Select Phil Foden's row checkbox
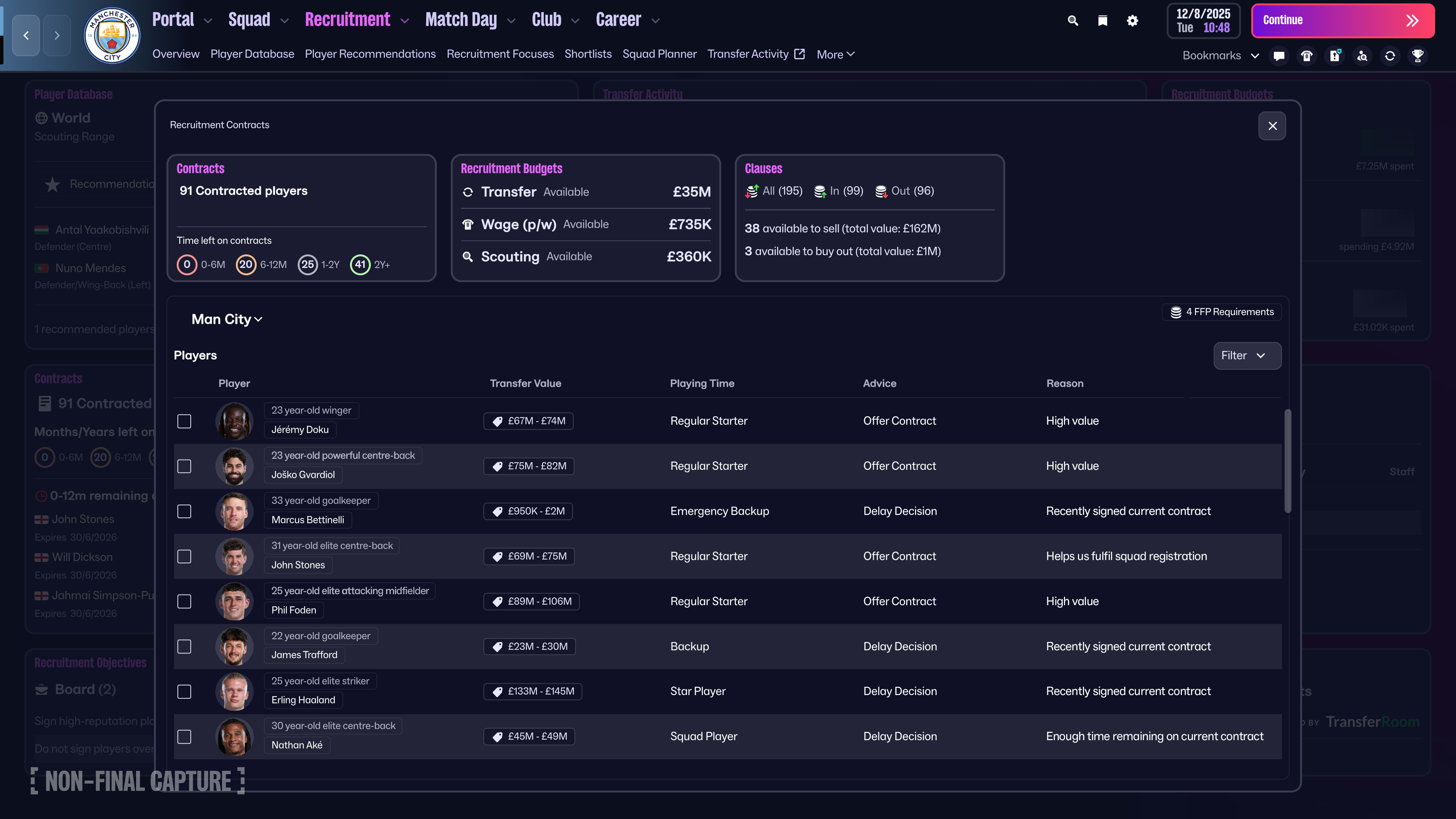 (184, 601)
